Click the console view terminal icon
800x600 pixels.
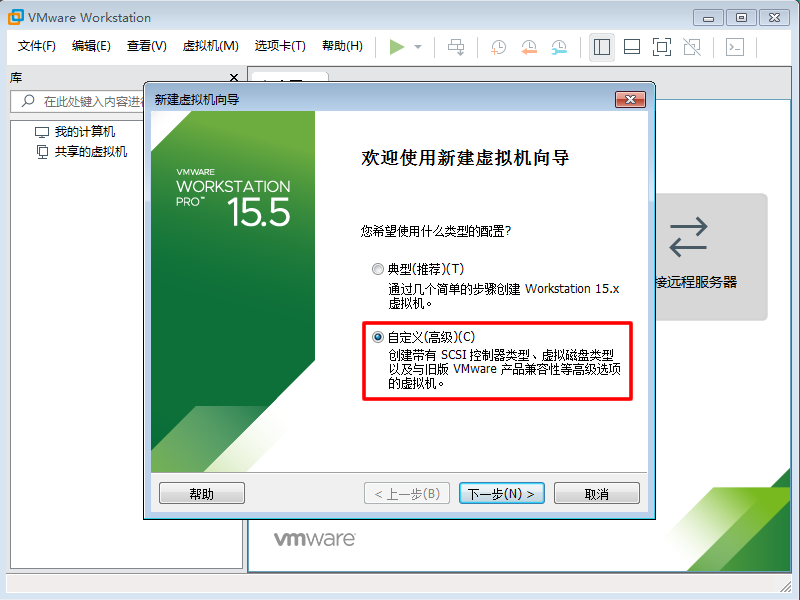pos(735,47)
